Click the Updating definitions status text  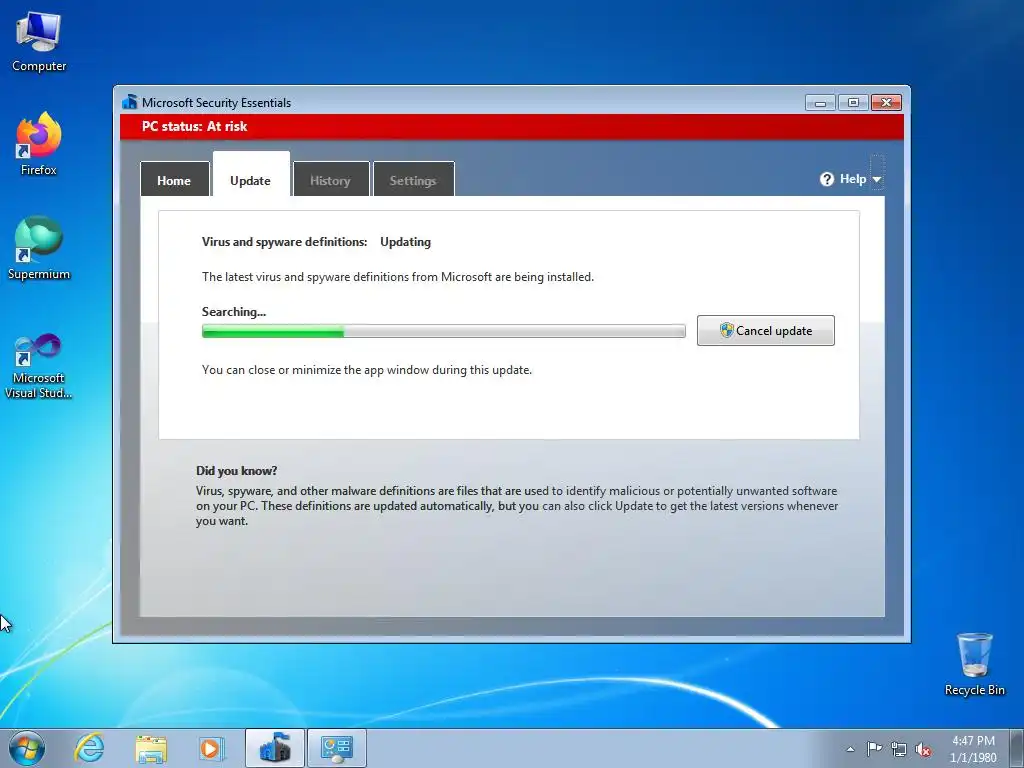(406, 242)
